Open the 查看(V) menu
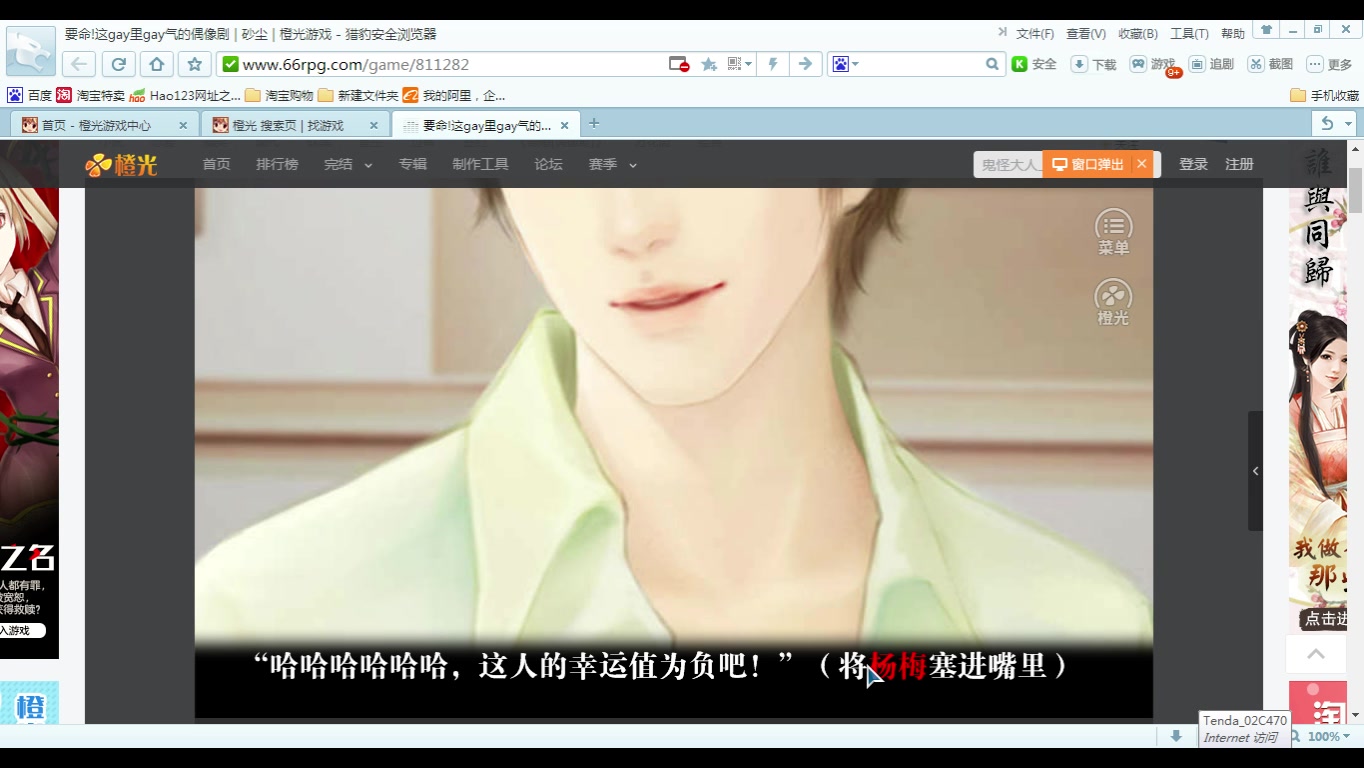Screen dimensions: 1364x768 (1086, 34)
